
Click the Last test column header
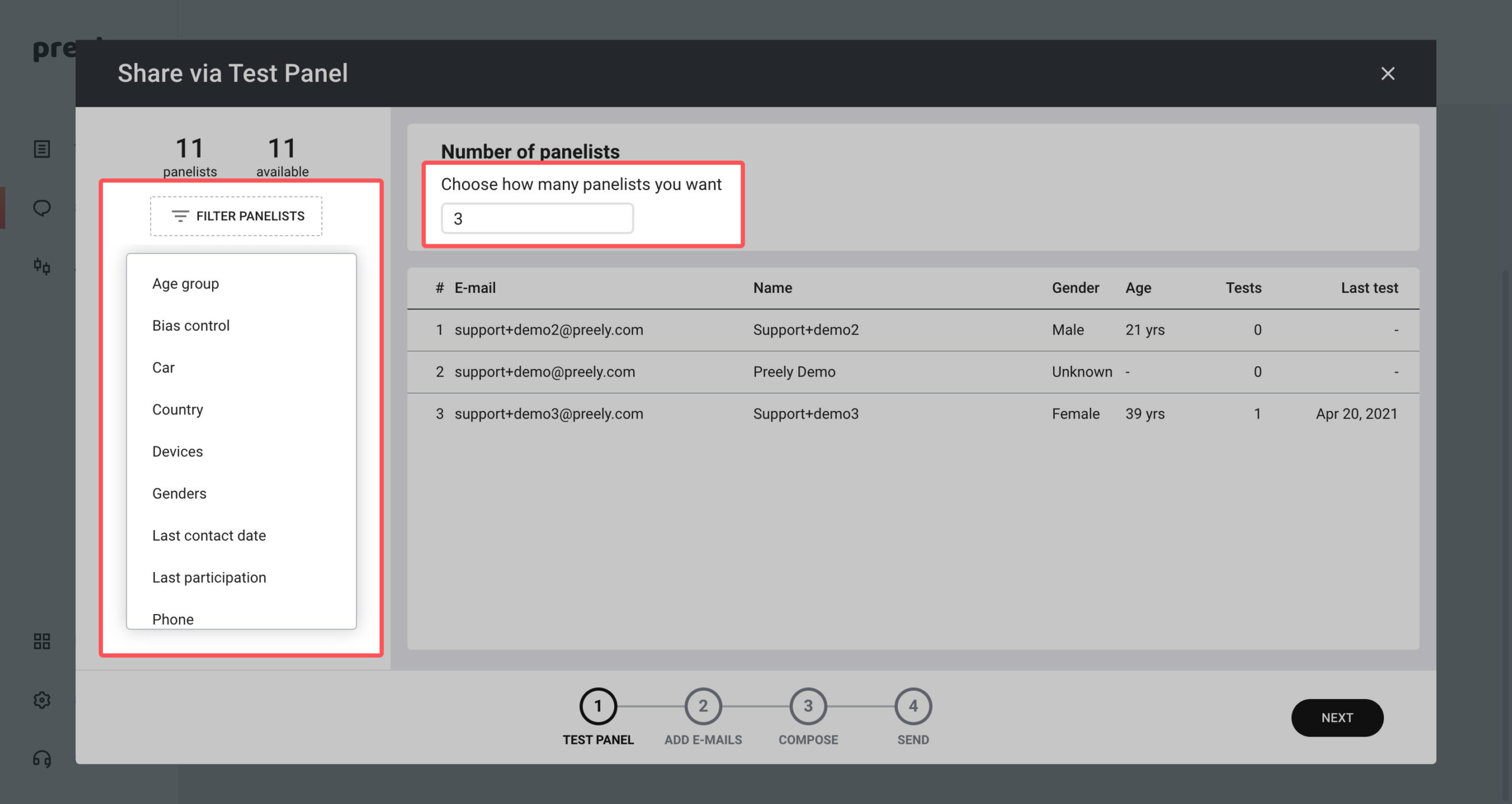click(1369, 288)
